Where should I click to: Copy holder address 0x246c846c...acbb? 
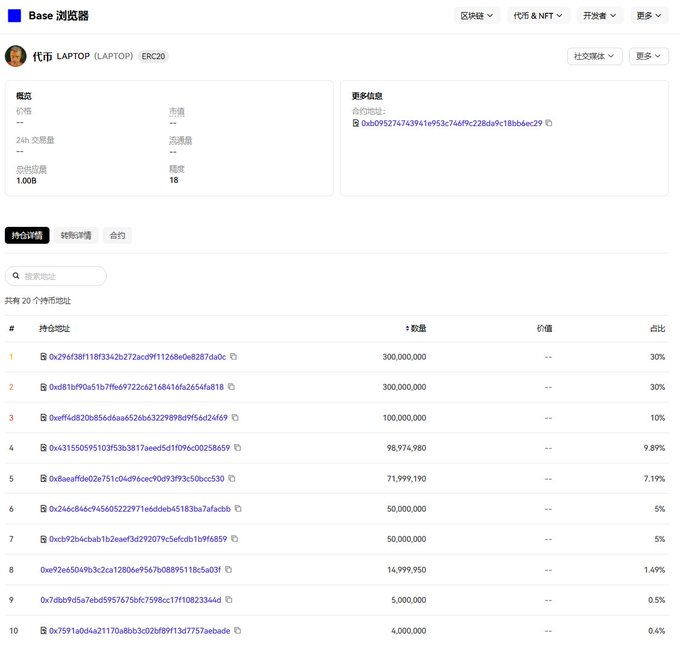click(238, 508)
